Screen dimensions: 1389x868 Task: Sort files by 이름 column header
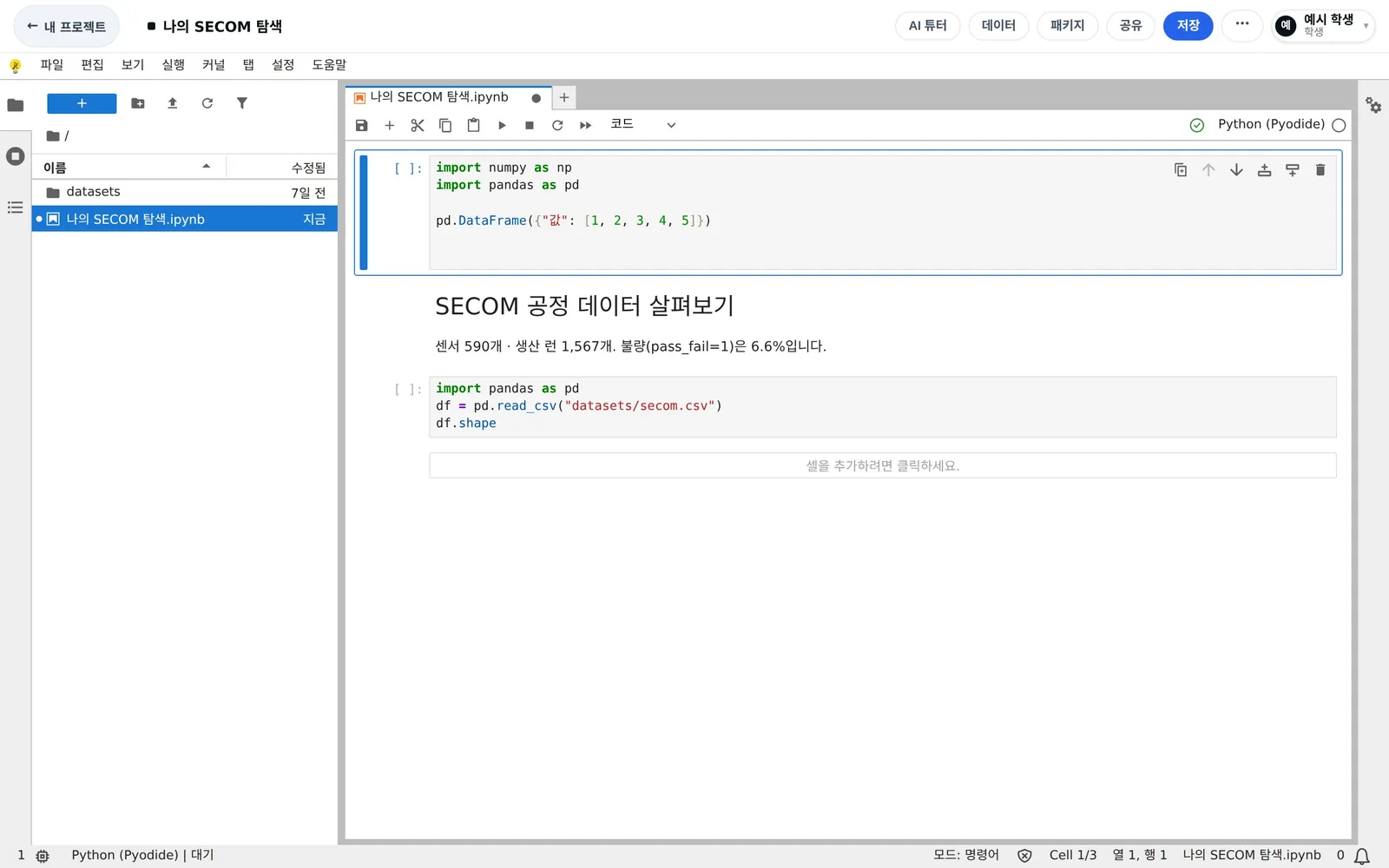128,167
